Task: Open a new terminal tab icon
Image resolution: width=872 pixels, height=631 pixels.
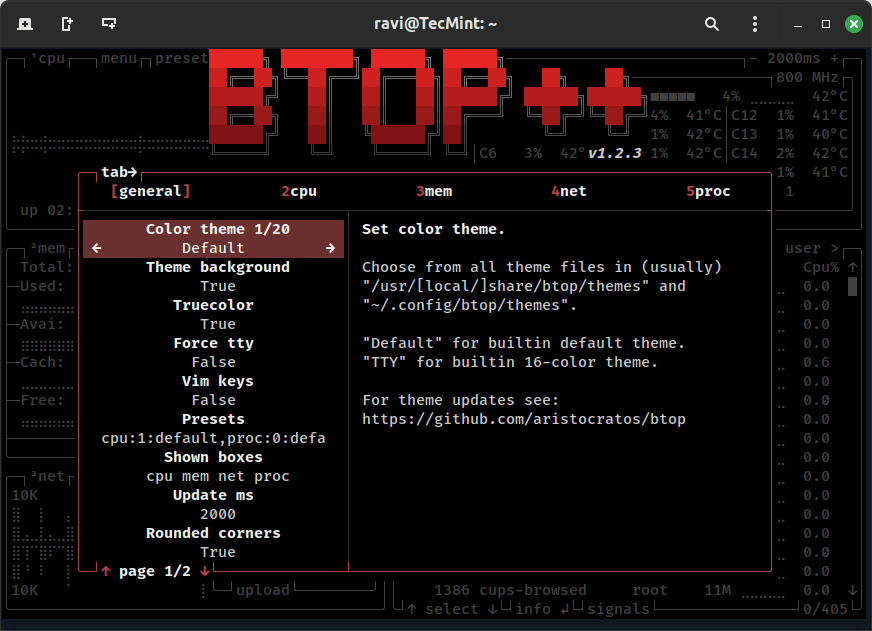Action: pyautogui.click(x=25, y=24)
